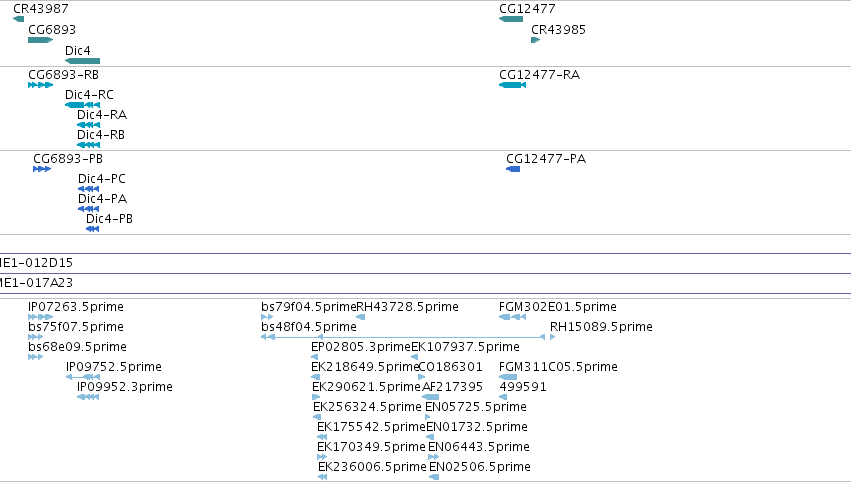Select the CR43987 gene glyph

click(x=18, y=19)
